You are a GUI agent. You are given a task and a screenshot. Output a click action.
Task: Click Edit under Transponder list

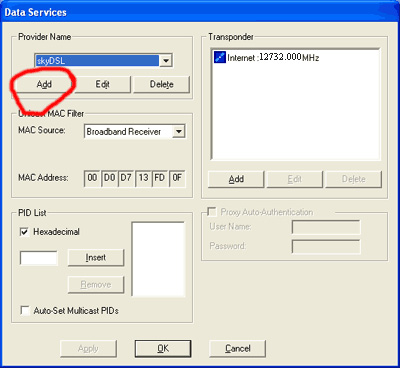[x=295, y=179]
